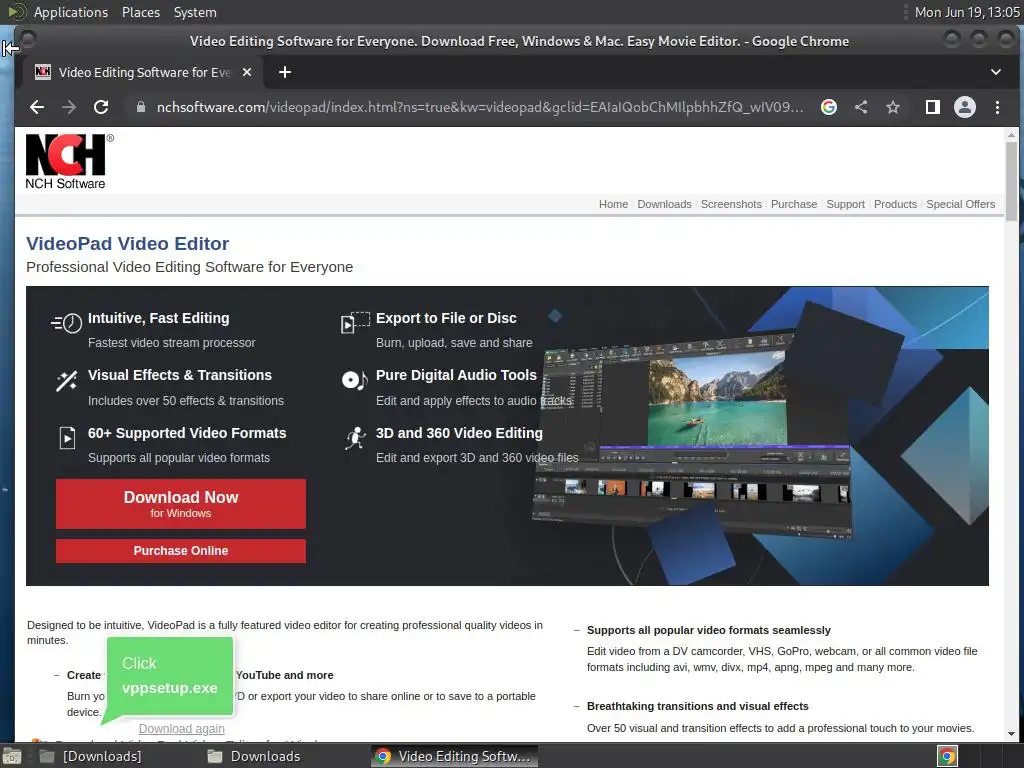The width and height of the screenshot is (1024, 768).
Task: Click the show desktop icon in taskbar
Action: pyautogui.click(x=12, y=756)
